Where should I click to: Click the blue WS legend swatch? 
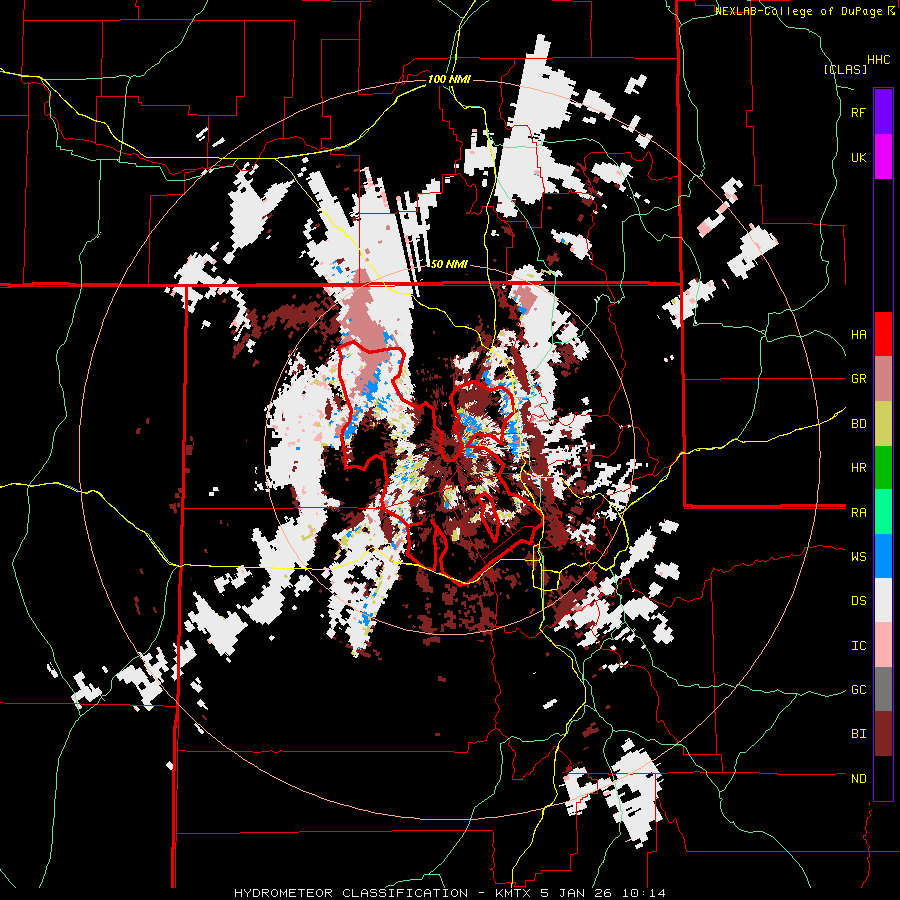pyautogui.click(x=883, y=556)
